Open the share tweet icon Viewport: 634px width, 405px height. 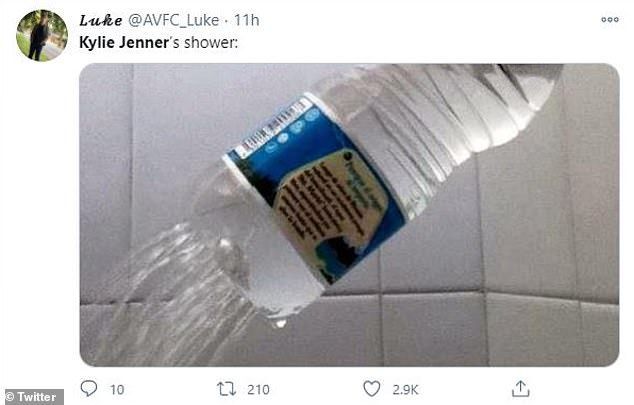point(520,388)
